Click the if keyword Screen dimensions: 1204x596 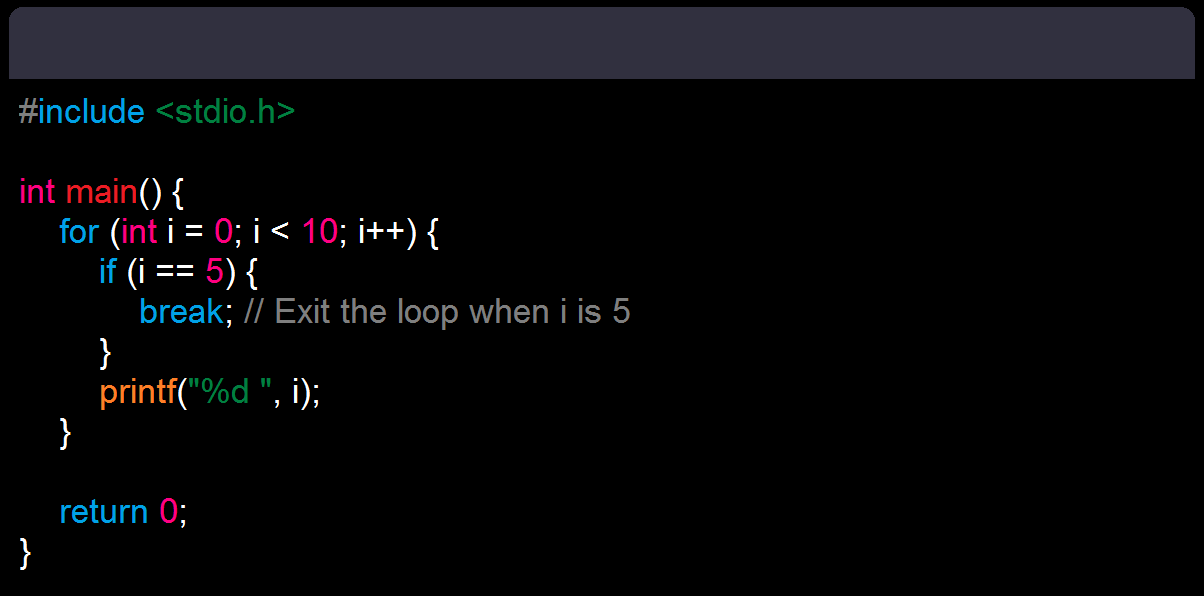(108, 271)
